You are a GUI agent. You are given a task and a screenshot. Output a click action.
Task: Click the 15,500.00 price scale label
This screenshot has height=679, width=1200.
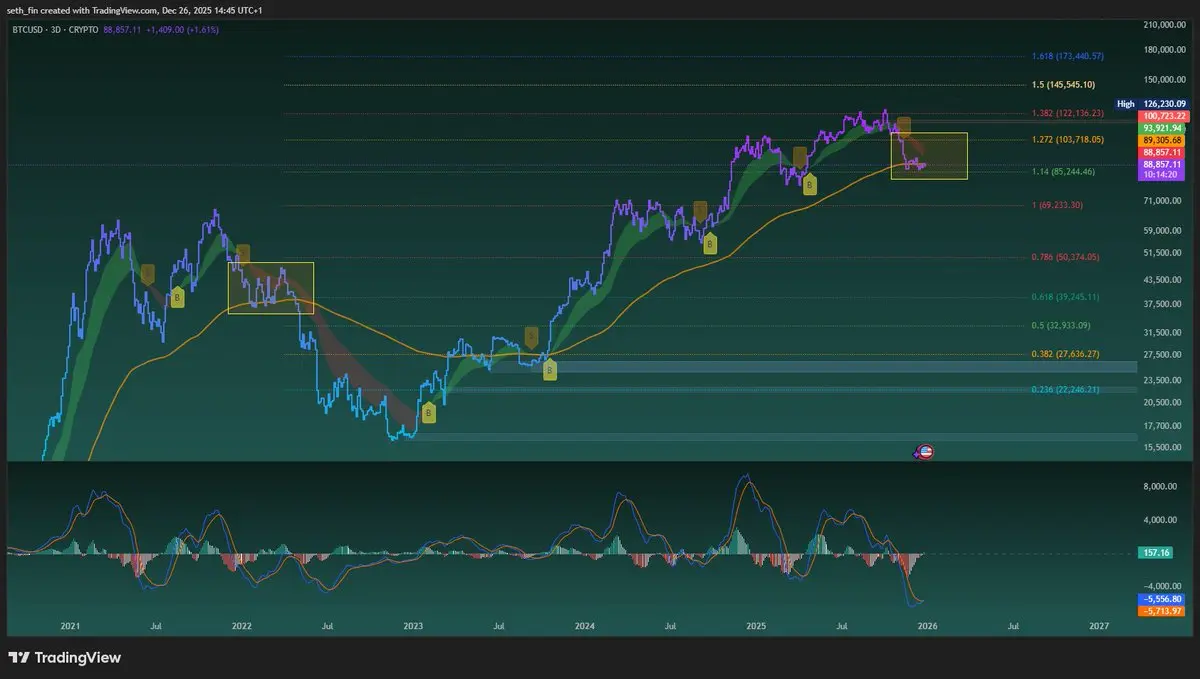(x=1164, y=447)
